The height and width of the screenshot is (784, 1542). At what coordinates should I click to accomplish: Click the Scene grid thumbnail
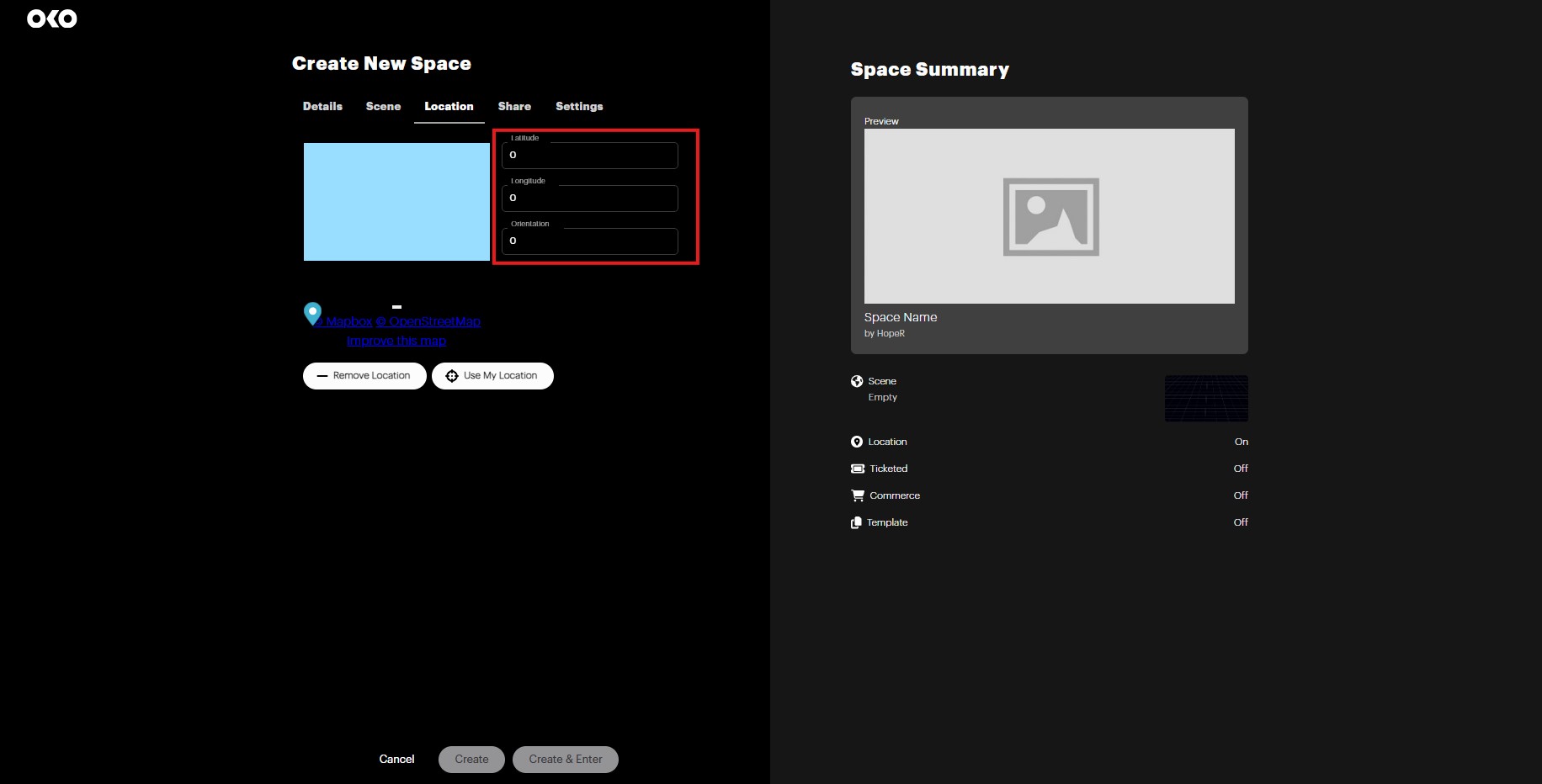1206,398
